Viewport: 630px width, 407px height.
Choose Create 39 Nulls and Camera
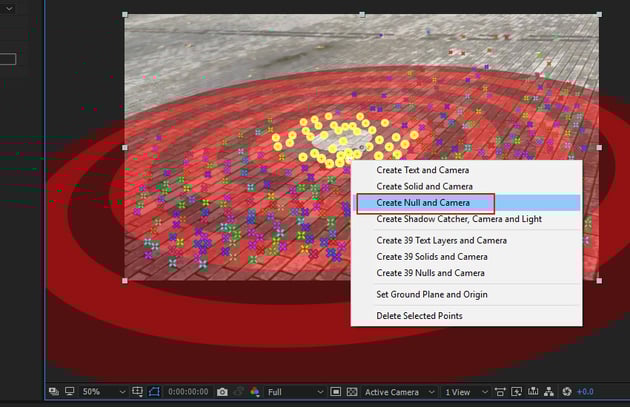466,273
